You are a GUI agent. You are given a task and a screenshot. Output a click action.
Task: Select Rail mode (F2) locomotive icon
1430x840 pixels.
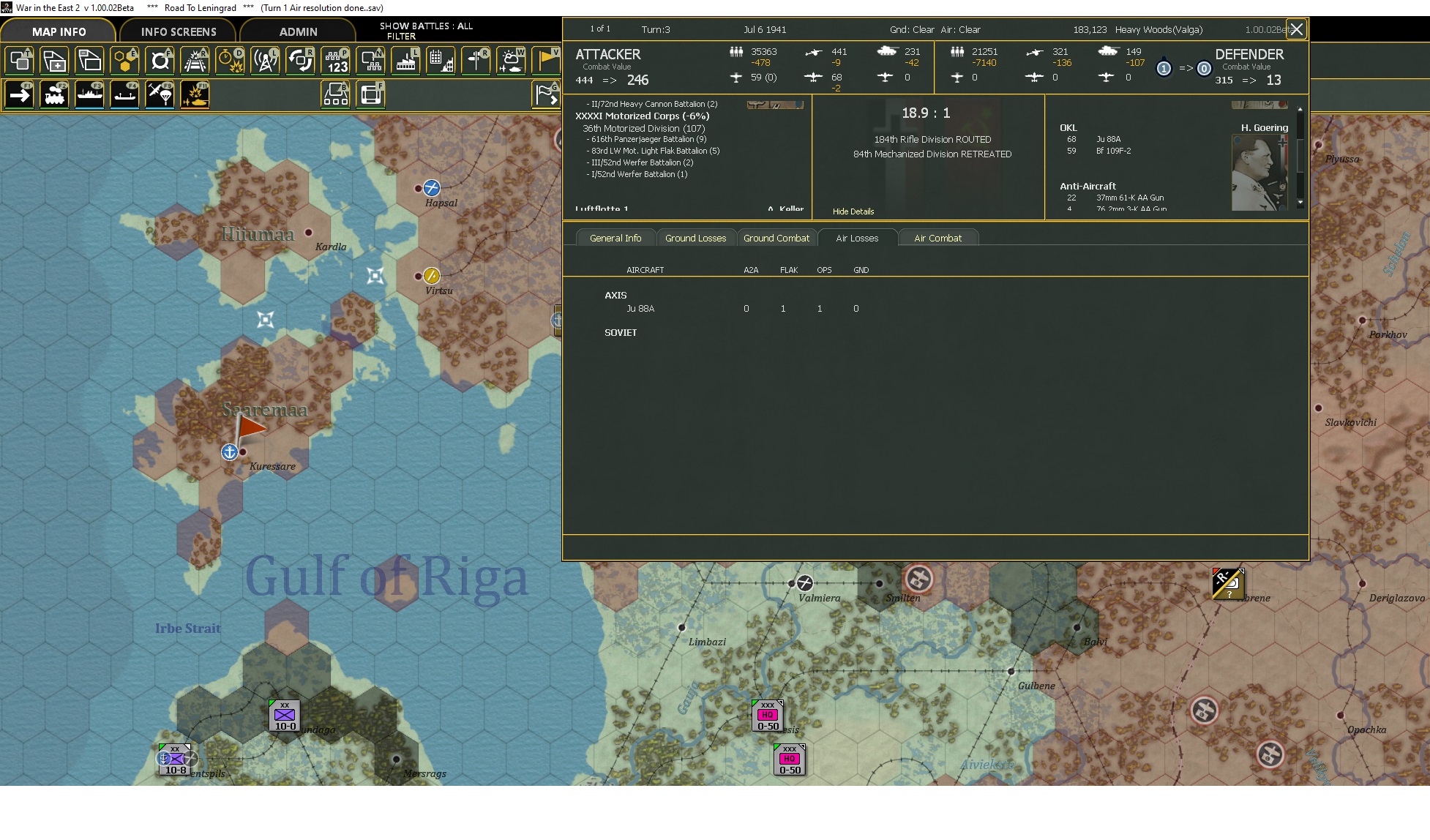point(55,94)
